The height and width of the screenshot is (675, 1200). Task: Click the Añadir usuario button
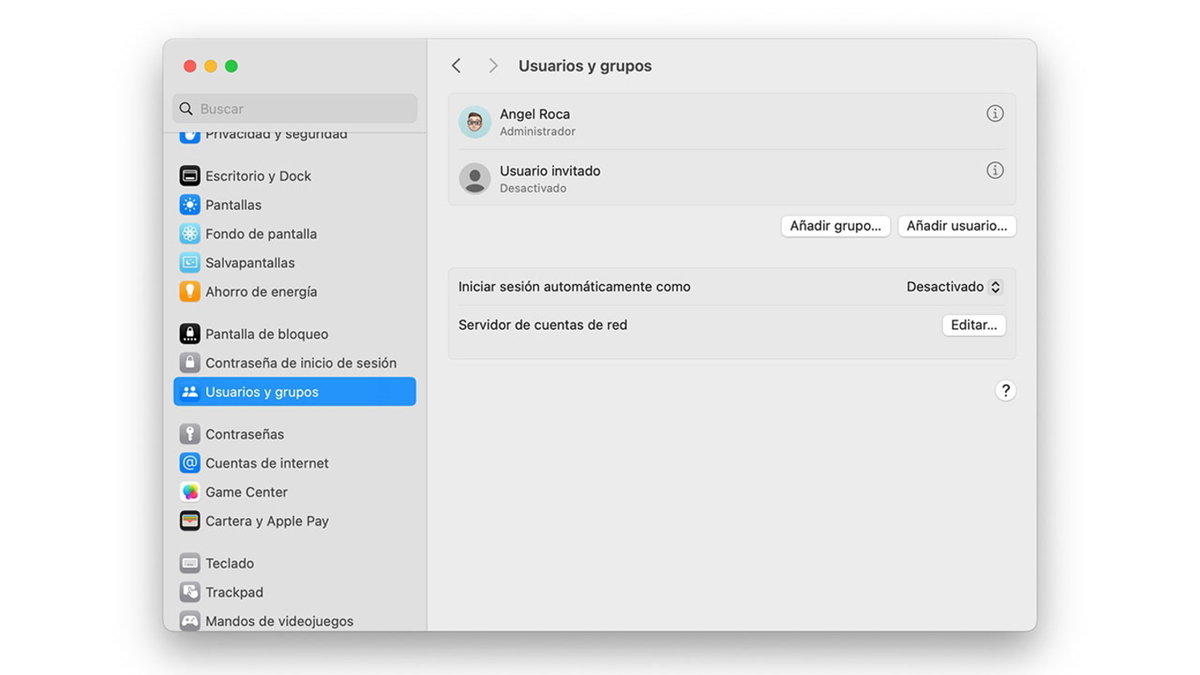[x=956, y=226]
